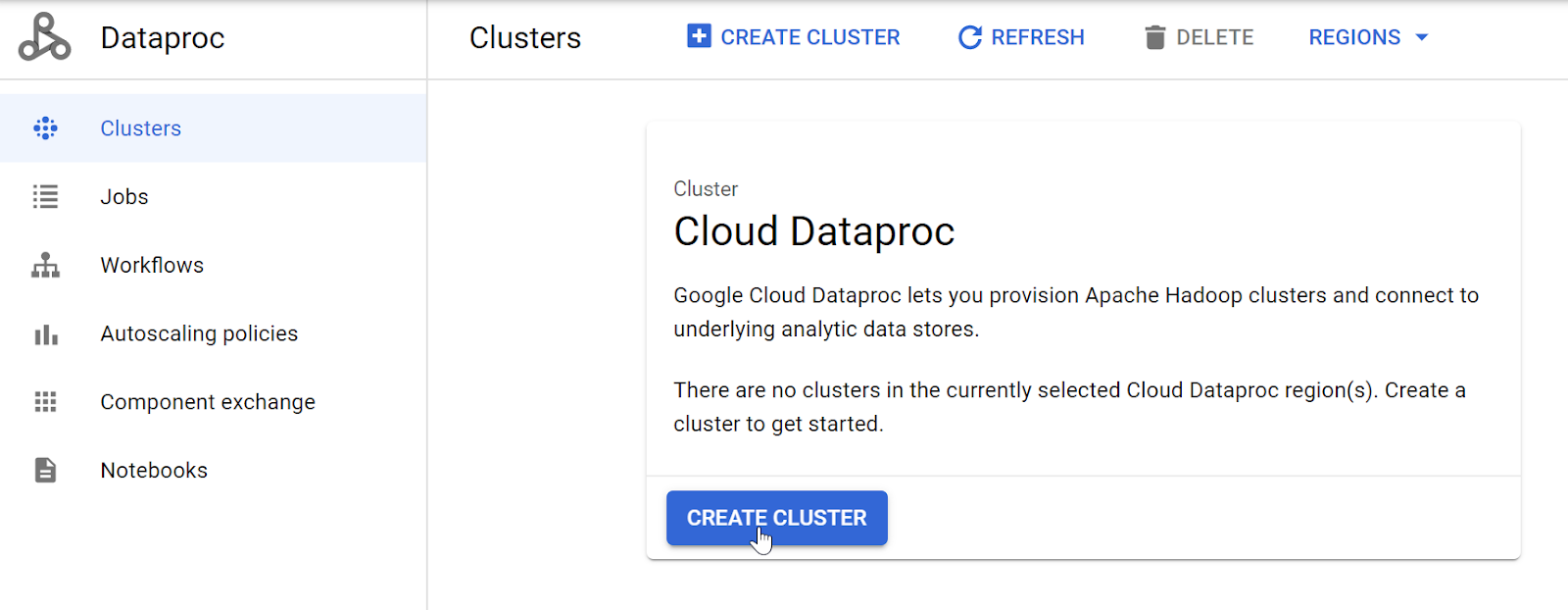Switch to Notebooks in the sidebar
Viewport: 1568px width, 610px height.
[x=213, y=471]
